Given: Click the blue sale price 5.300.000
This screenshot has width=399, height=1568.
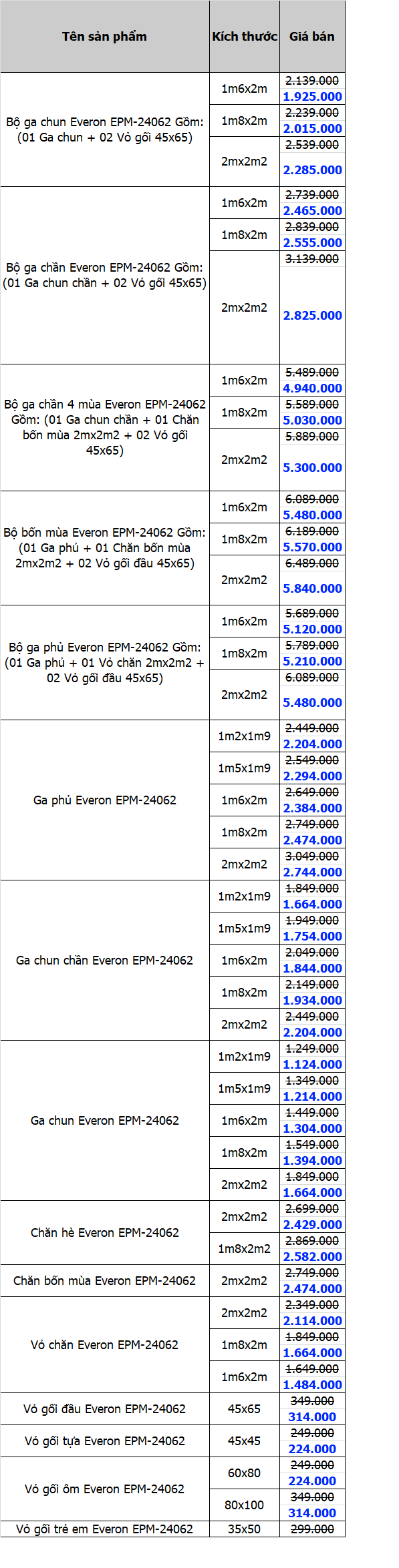Looking at the screenshot, I should pos(312,467).
